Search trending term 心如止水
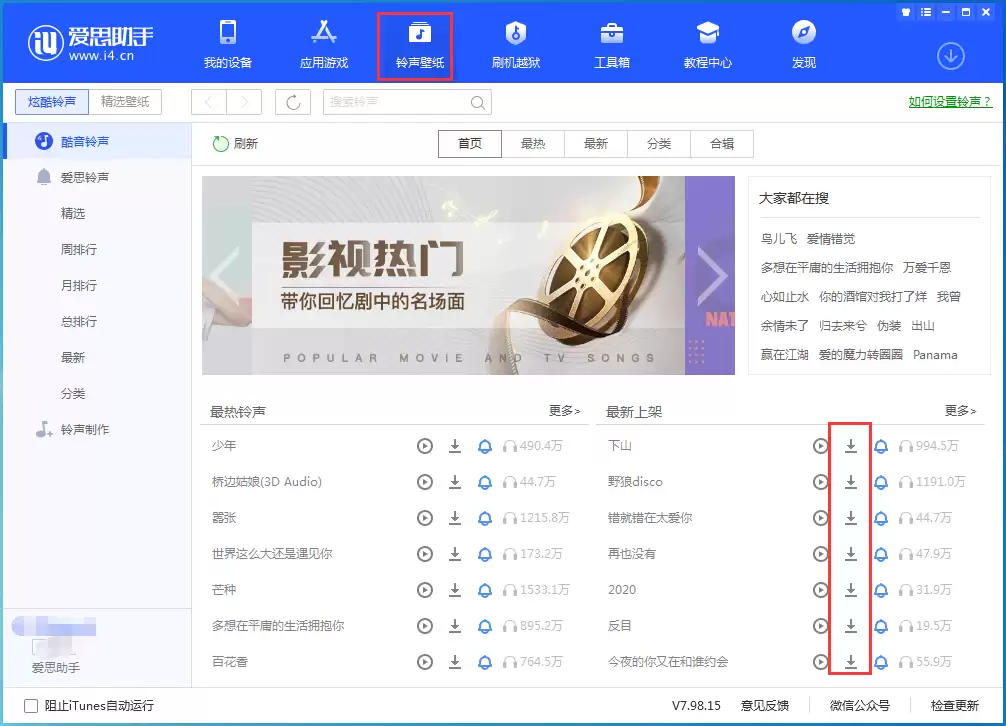This screenshot has height=726, width=1006. 785,296
